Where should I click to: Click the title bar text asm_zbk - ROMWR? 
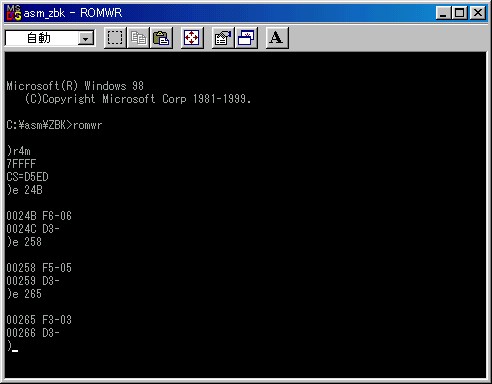point(73,13)
